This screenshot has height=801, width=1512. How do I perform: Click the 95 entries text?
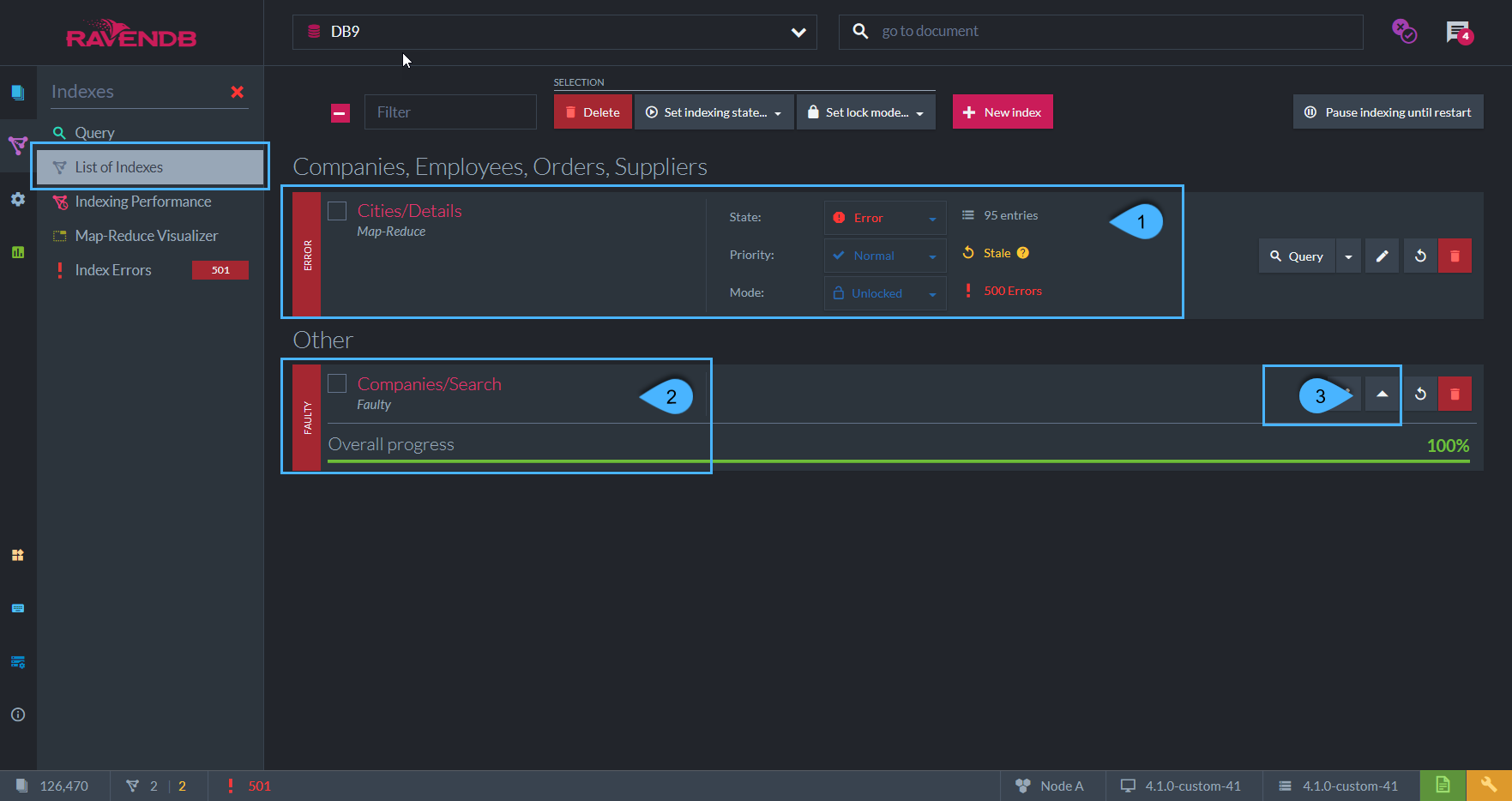[x=1010, y=215]
